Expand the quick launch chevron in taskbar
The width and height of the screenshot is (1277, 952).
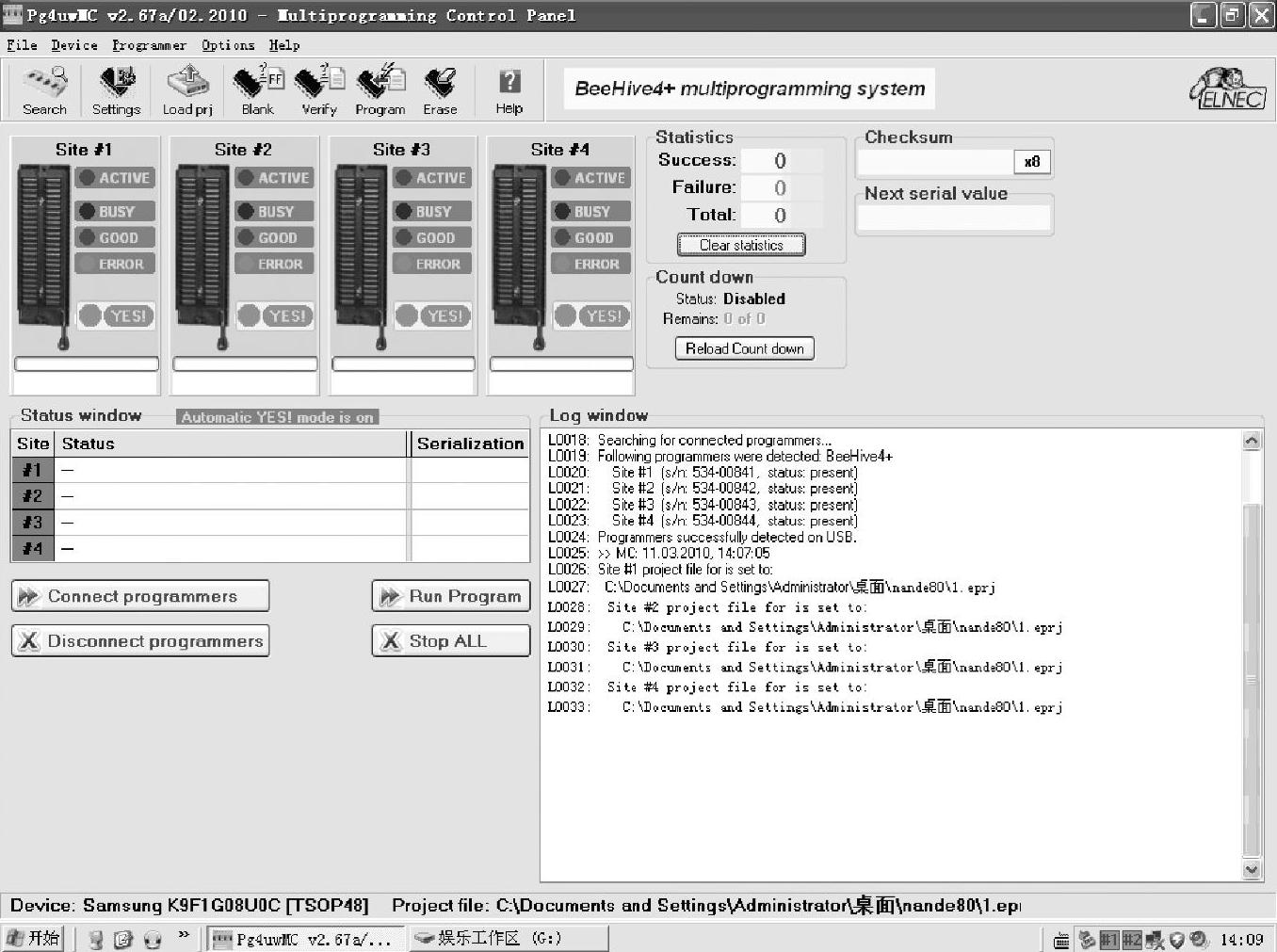click(184, 935)
